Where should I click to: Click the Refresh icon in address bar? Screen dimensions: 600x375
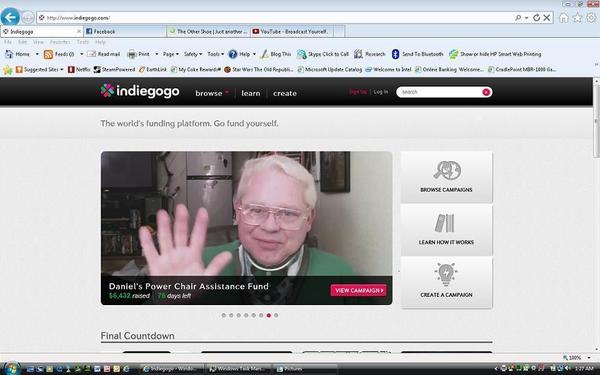point(536,18)
